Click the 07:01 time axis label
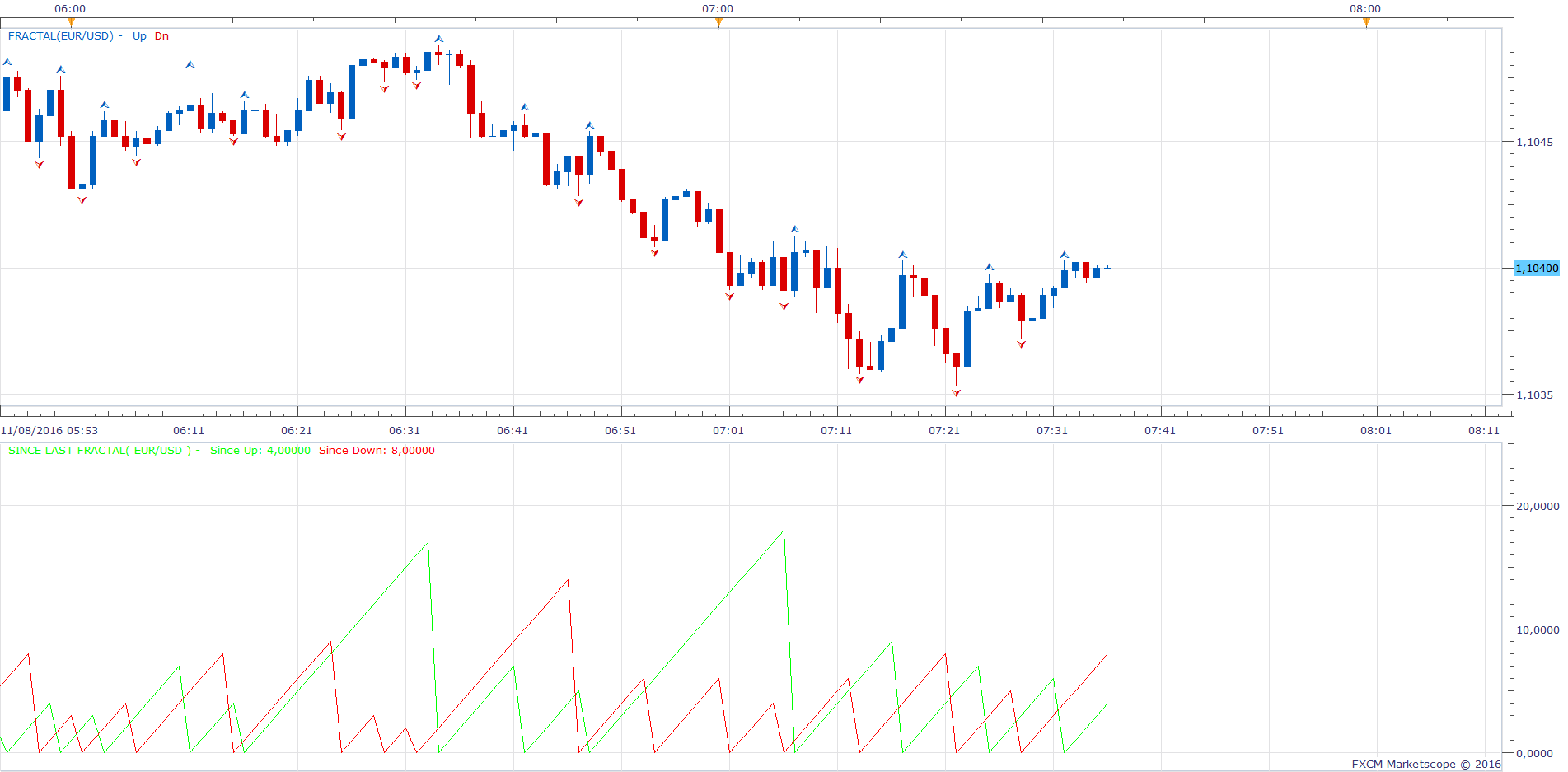 (x=728, y=430)
